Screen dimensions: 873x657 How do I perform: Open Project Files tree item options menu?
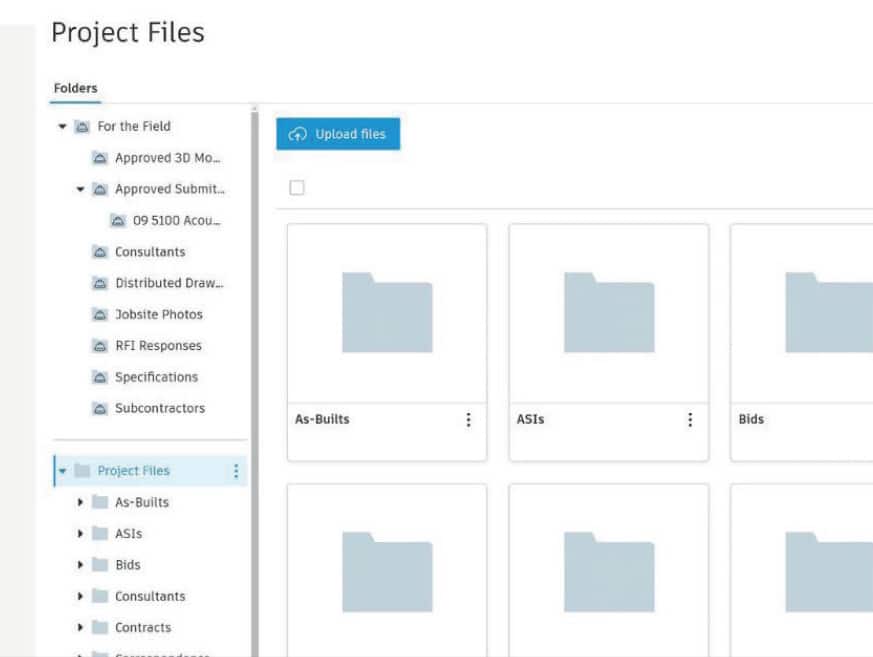[x=236, y=471]
